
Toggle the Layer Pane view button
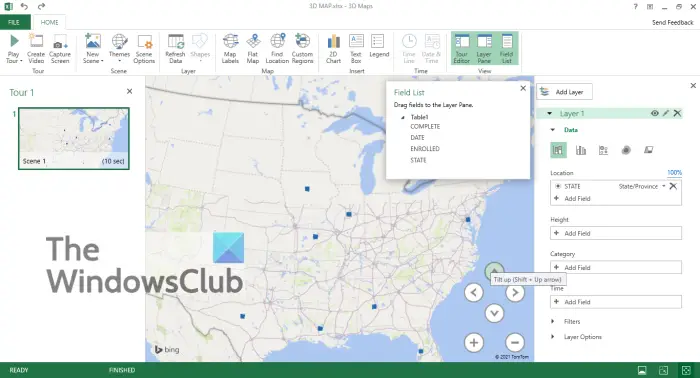(484, 49)
